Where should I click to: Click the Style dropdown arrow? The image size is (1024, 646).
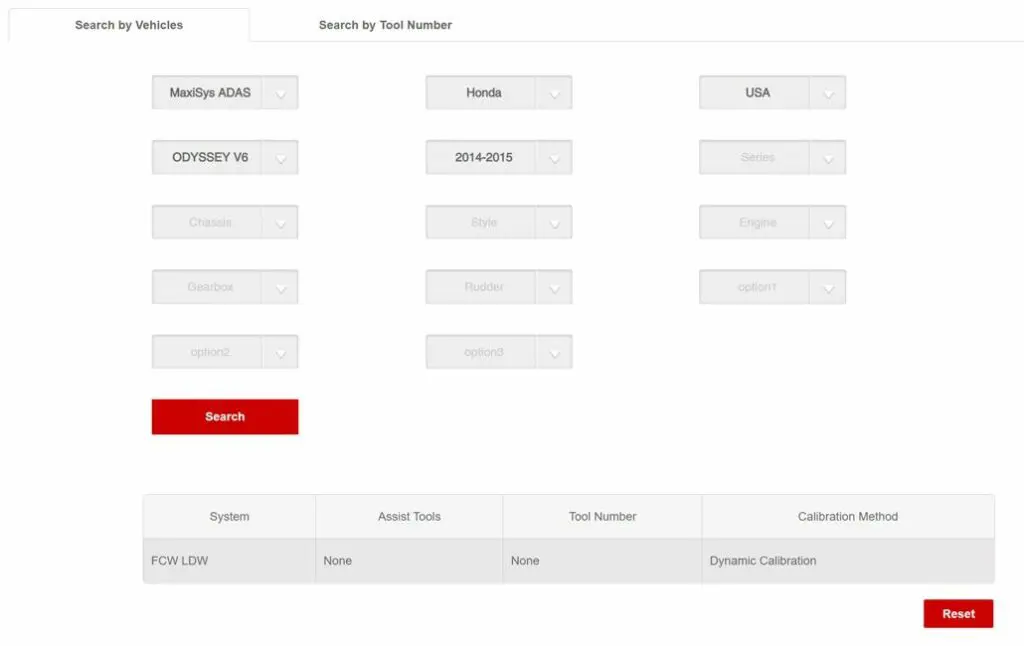click(554, 223)
